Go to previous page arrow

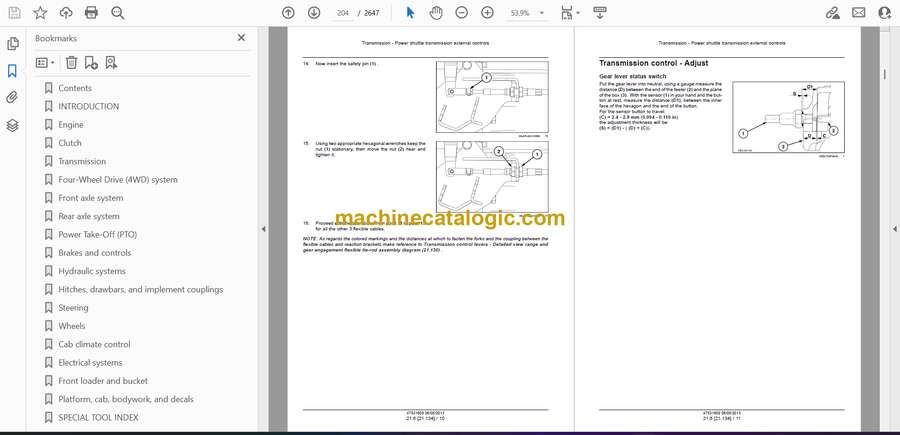(x=288, y=13)
